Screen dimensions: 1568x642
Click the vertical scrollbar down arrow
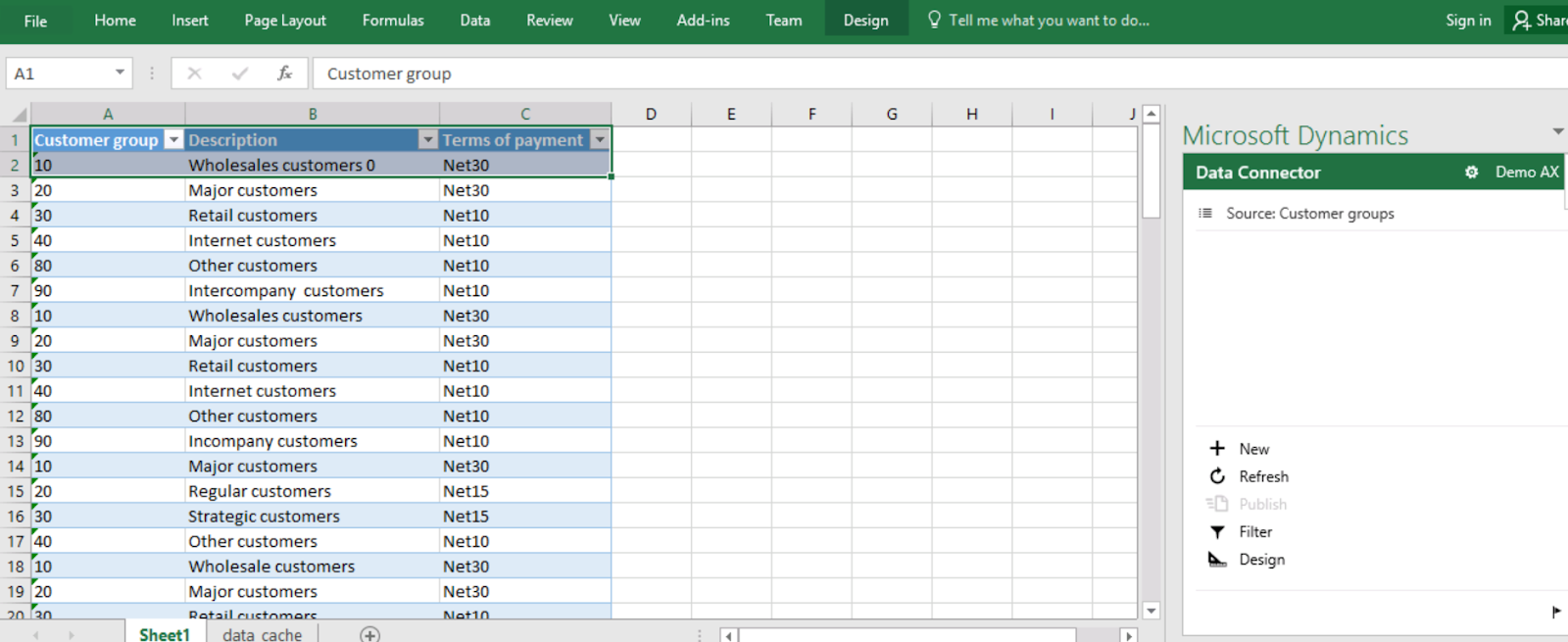tap(1151, 611)
